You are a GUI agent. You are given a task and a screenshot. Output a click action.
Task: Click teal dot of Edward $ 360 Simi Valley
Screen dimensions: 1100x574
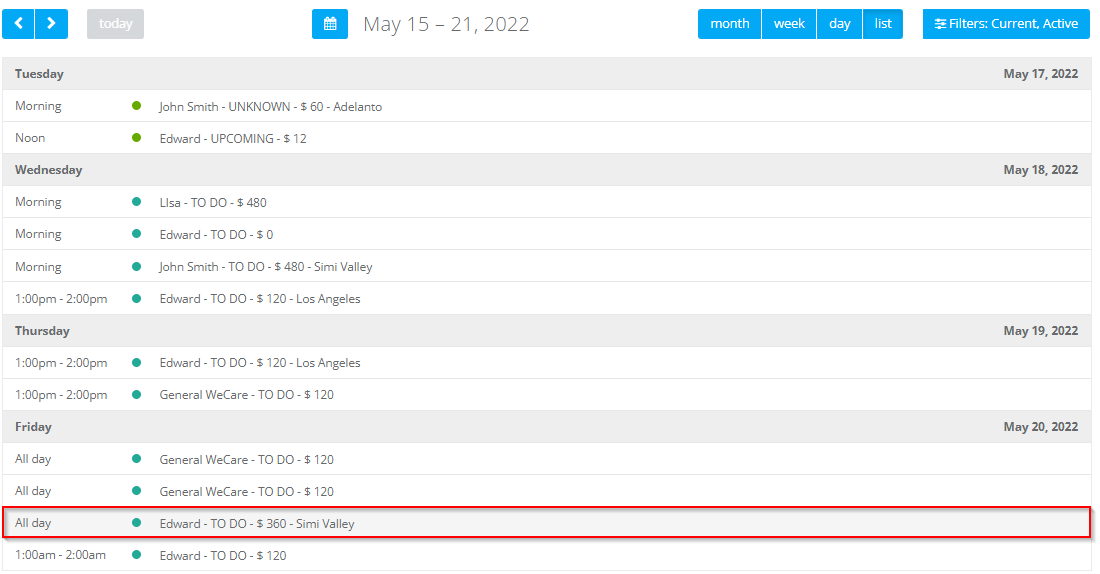[137, 523]
